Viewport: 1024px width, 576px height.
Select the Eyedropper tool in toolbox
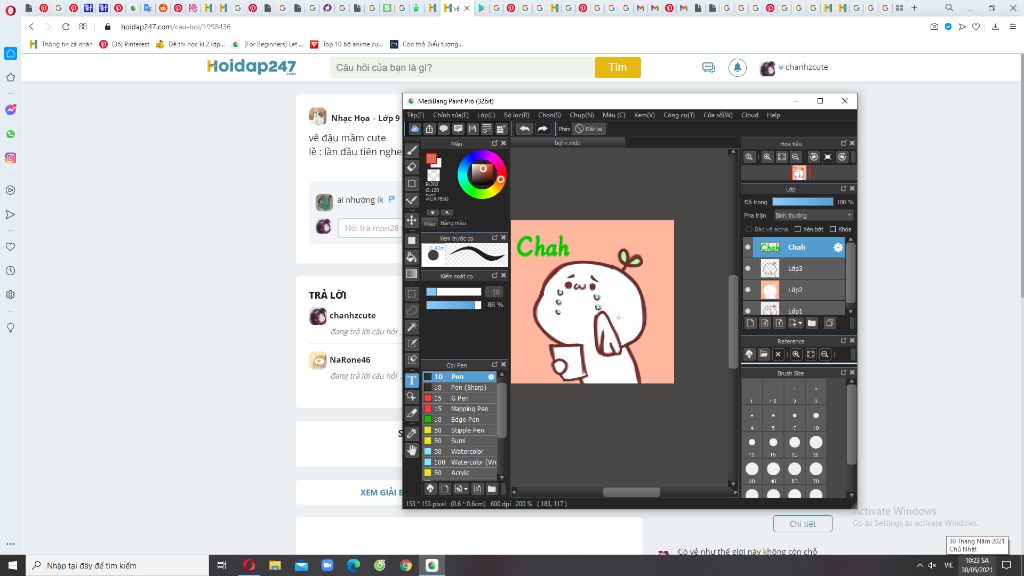click(412, 433)
